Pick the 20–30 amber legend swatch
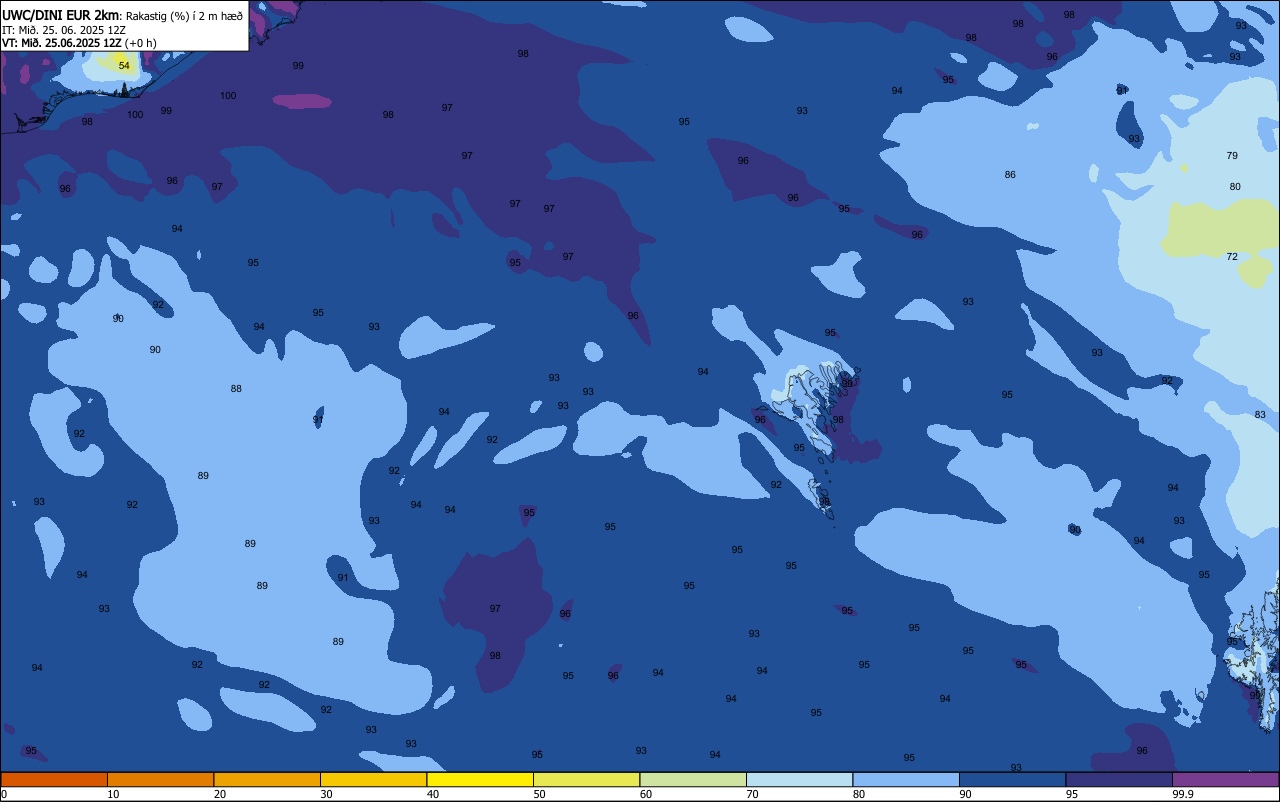Image resolution: width=1280 pixels, height=802 pixels. tap(267, 779)
